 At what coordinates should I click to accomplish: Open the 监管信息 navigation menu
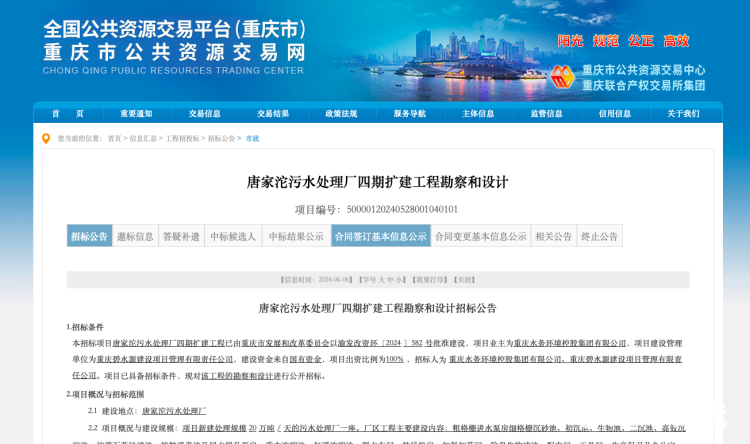point(546,114)
